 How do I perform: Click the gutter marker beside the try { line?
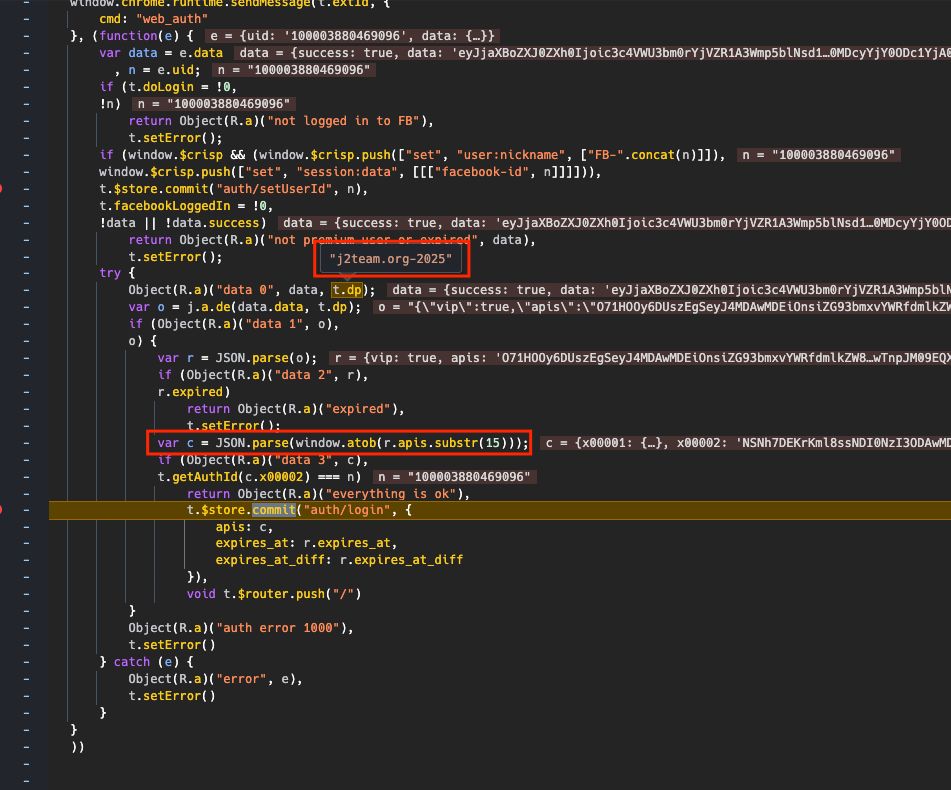(x=26, y=273)
